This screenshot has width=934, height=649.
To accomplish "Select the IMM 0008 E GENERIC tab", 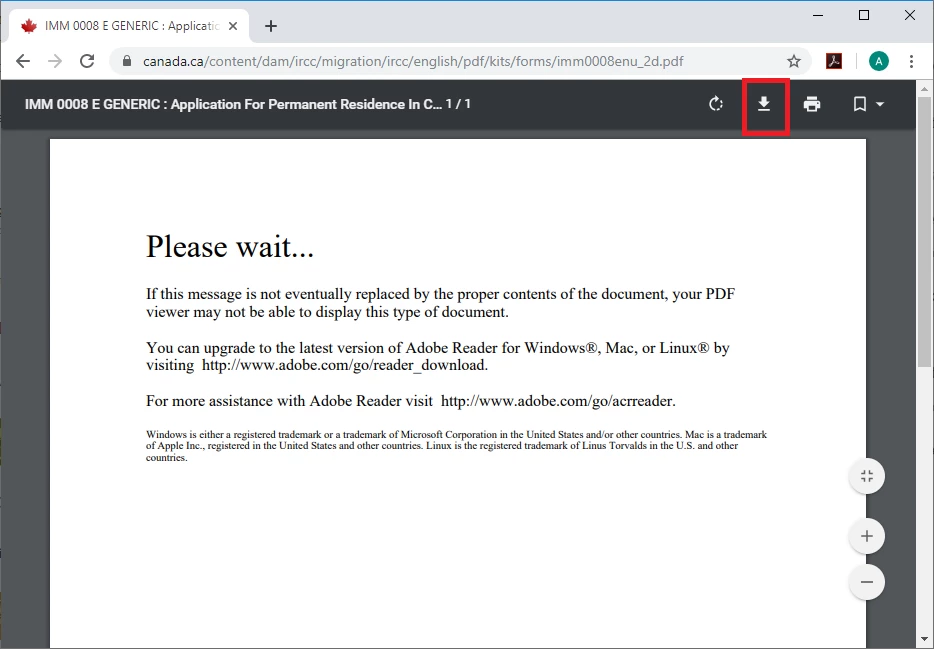I will pos(129,26).
